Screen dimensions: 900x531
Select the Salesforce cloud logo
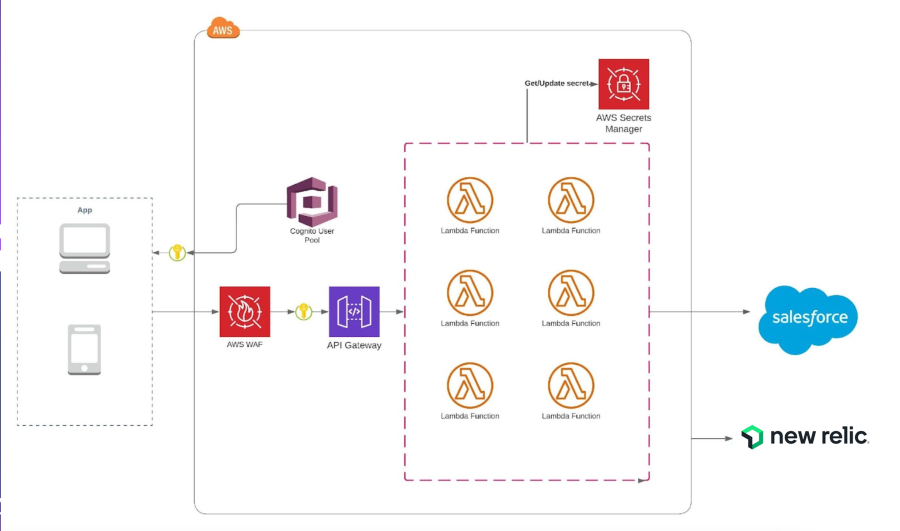[808, 319]
